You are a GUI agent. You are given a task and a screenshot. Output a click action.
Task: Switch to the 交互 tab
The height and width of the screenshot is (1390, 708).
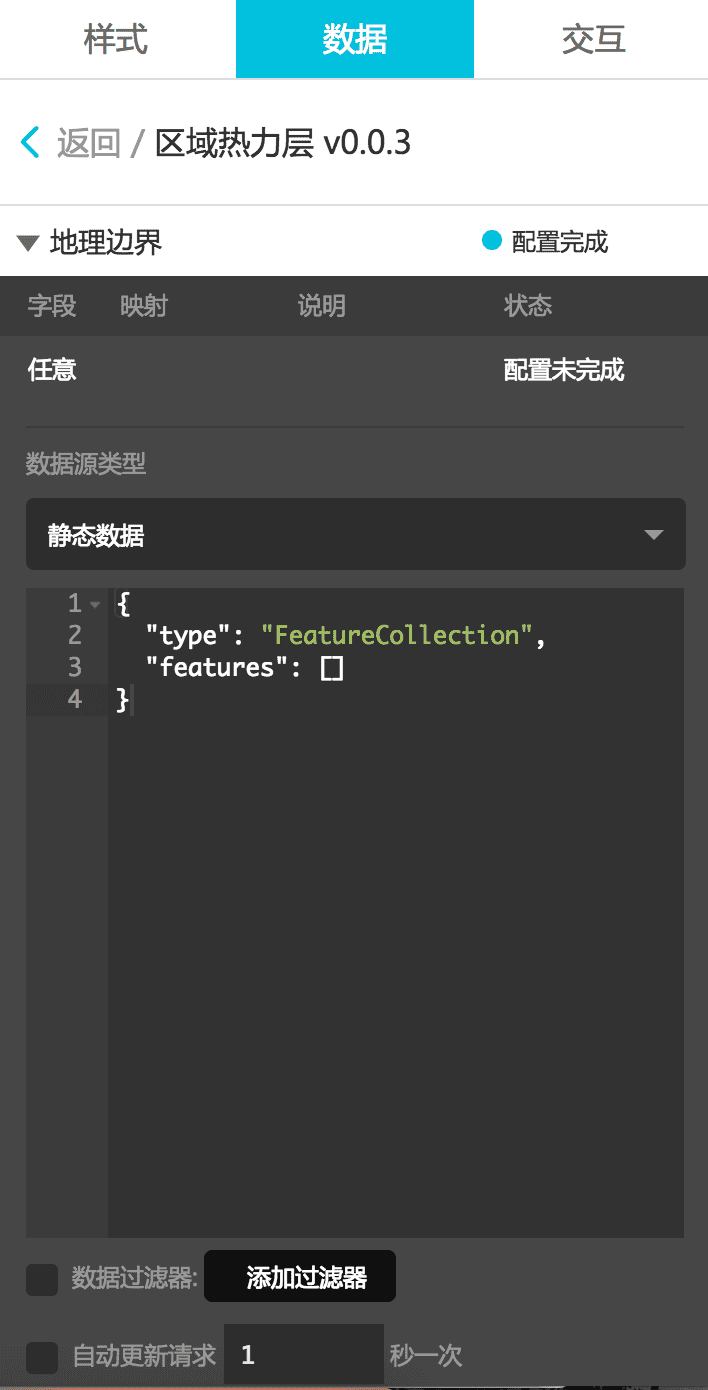point(593,39)
